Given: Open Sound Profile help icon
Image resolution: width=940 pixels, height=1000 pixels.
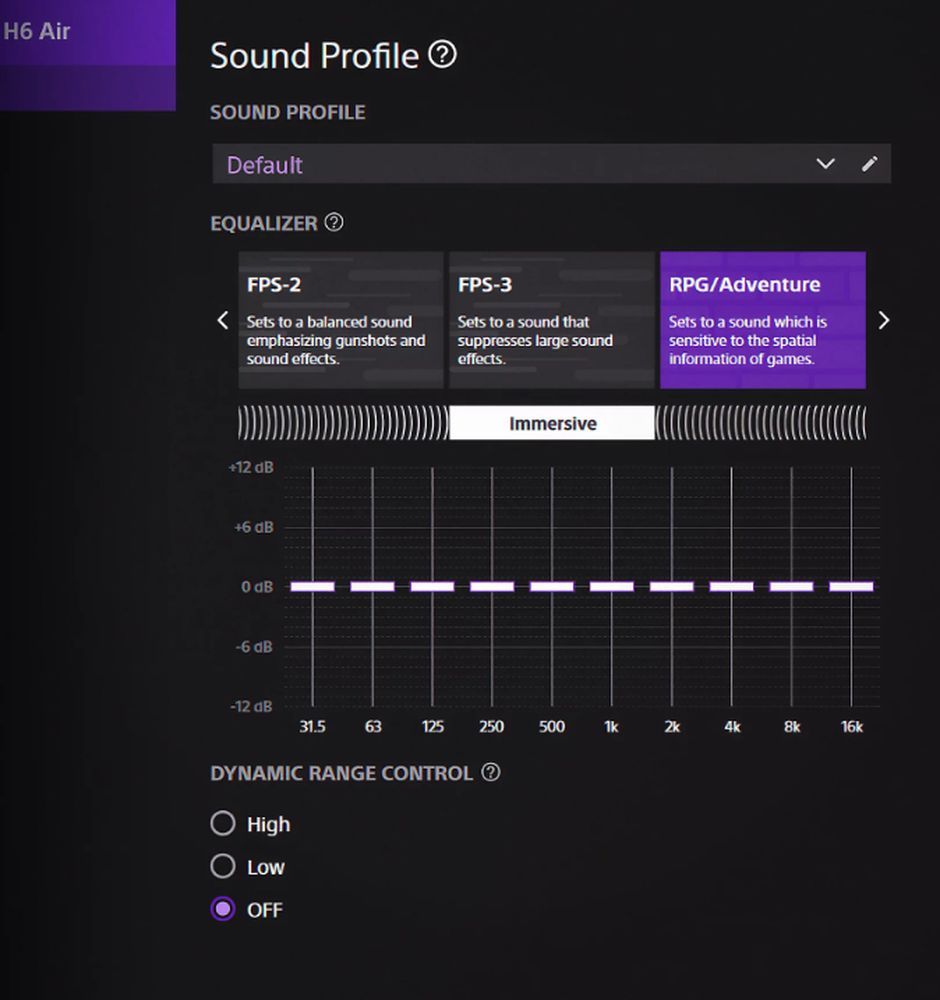Looking at the screenshot, I should (x=442, y=54).
